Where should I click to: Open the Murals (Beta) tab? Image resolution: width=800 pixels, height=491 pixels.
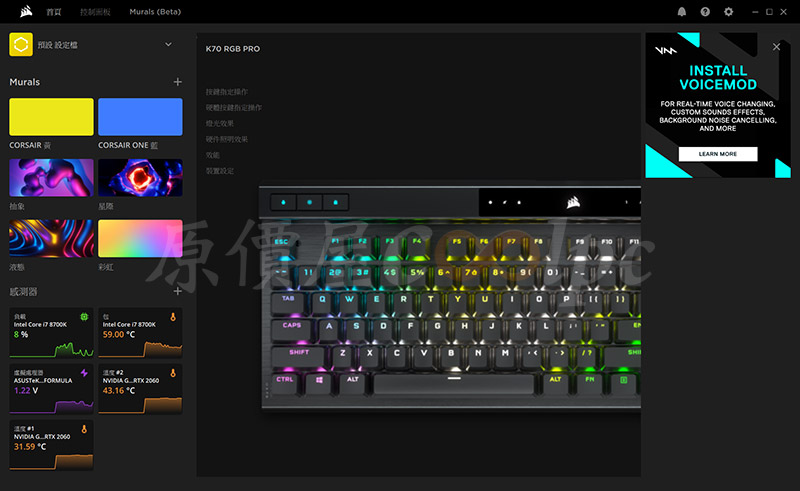point(155,12)
